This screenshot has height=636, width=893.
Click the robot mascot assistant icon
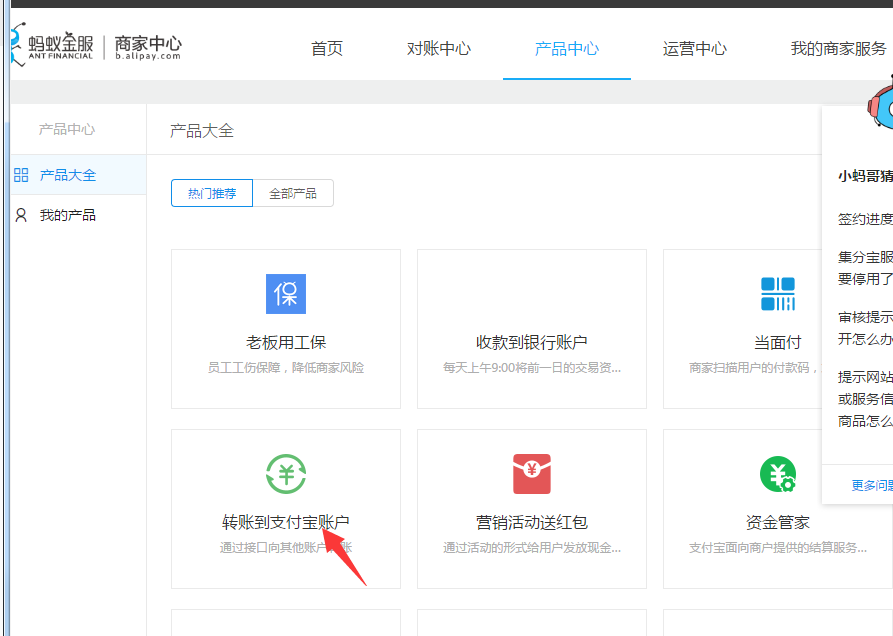[881, 105]
